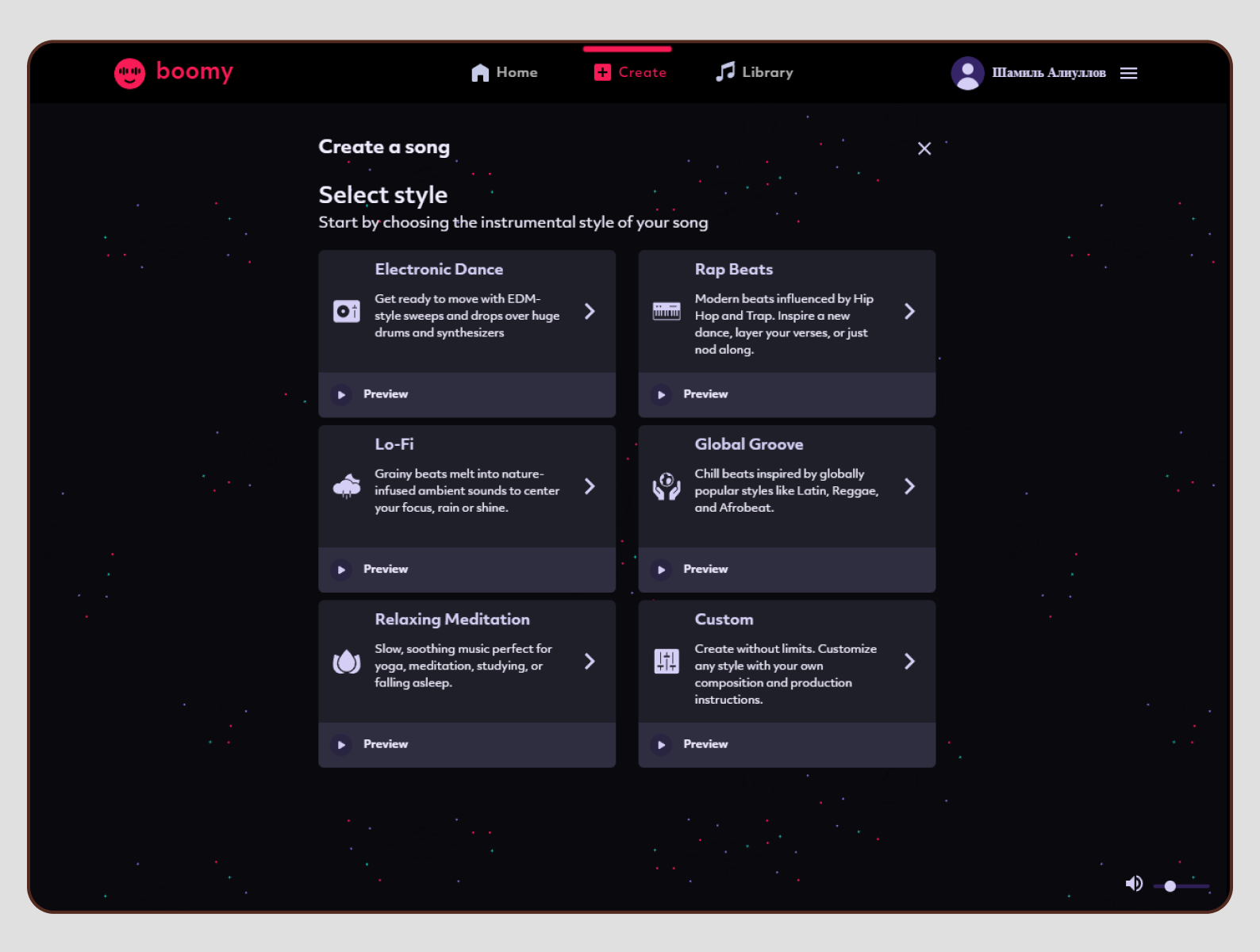Play the Custom style preview
Screen dimensions: 1260x952
[662, 745]
